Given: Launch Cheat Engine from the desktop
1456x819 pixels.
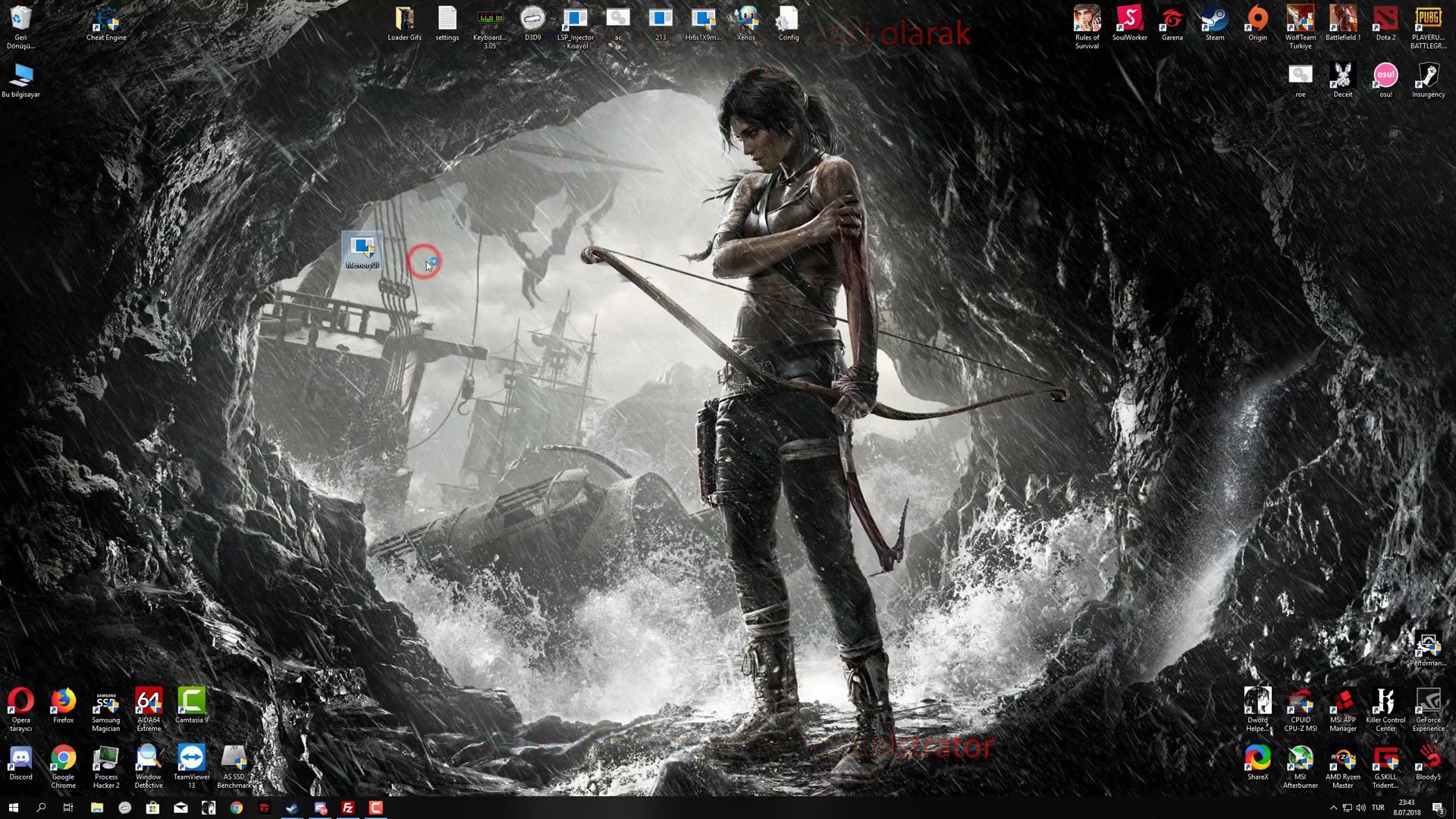Looking at the screenshot, I should pyautogui.click(x=106, y=24).
